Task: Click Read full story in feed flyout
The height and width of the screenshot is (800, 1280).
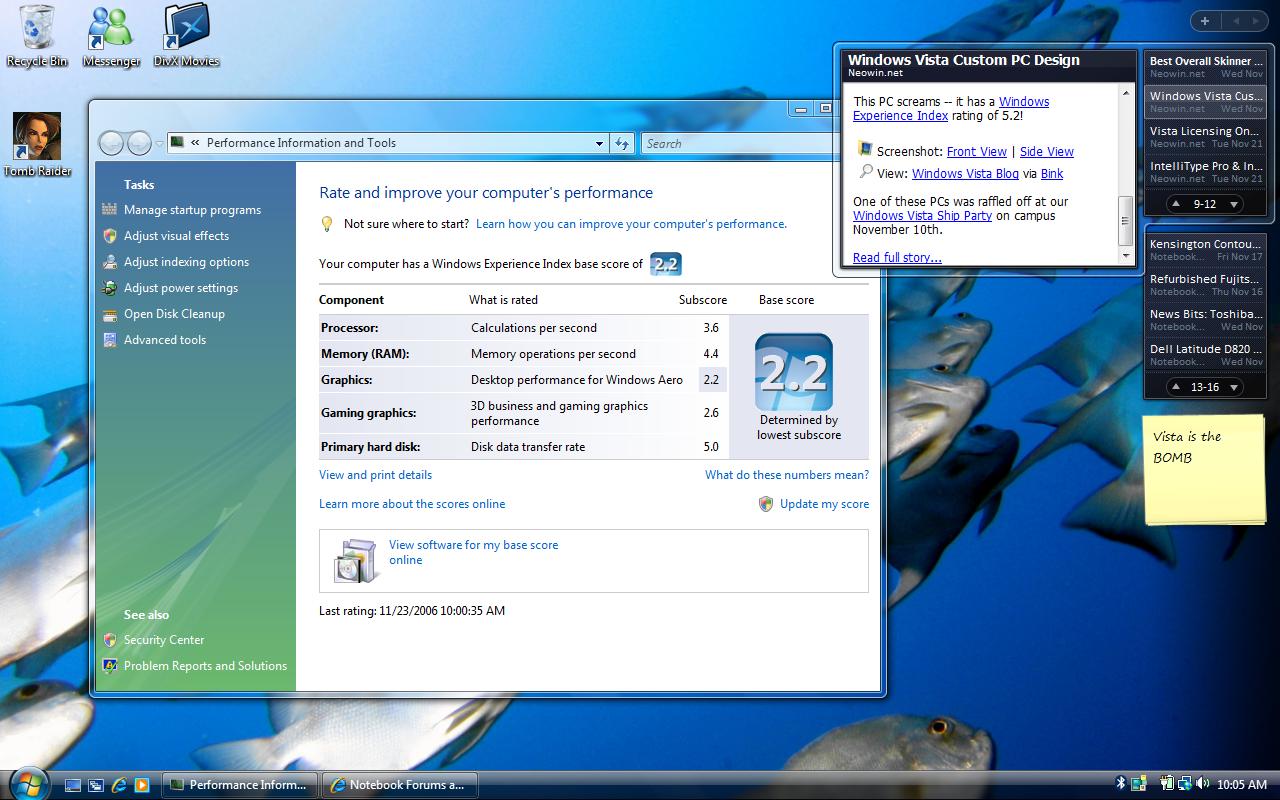Action: click(x=897, y=258)
